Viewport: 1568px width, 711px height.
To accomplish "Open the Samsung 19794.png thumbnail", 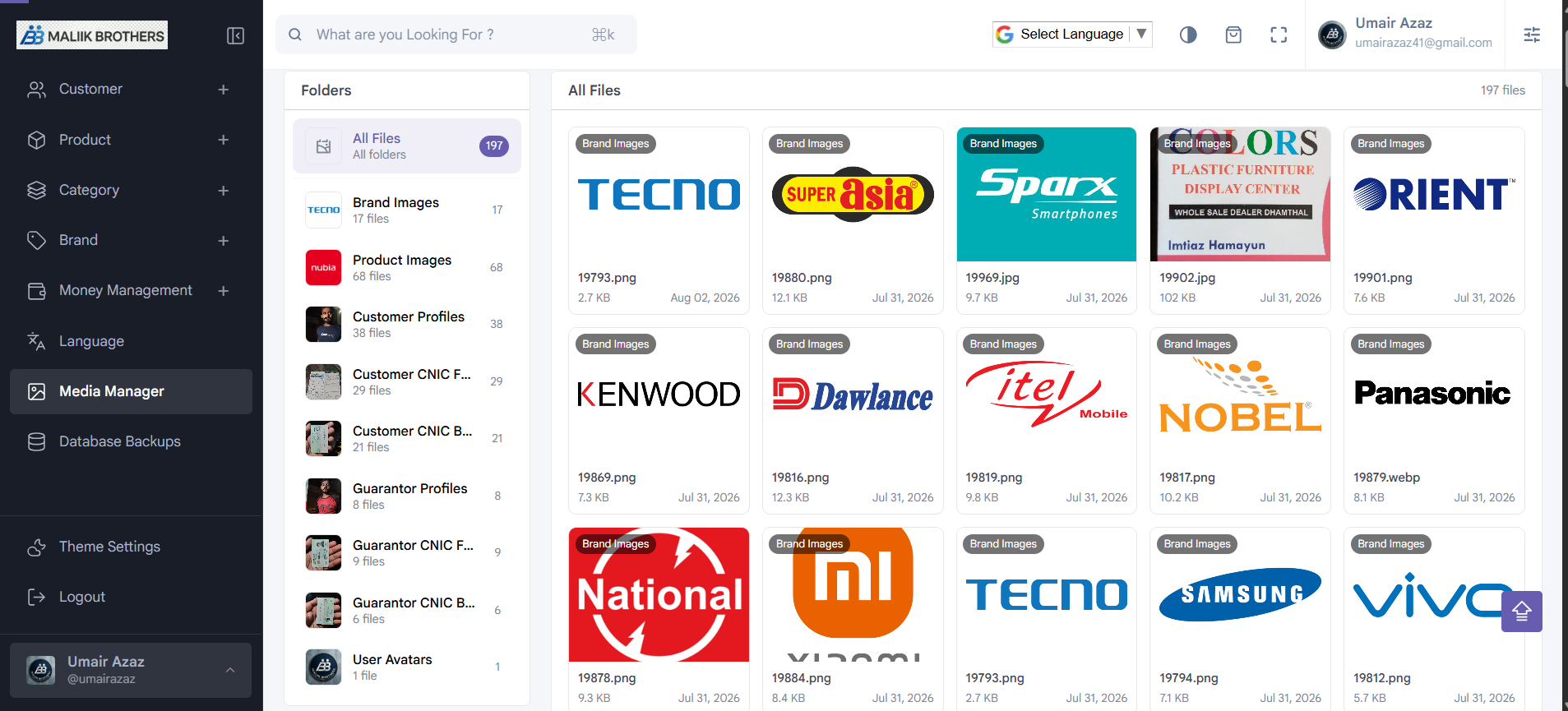I will coord(1240,594).
